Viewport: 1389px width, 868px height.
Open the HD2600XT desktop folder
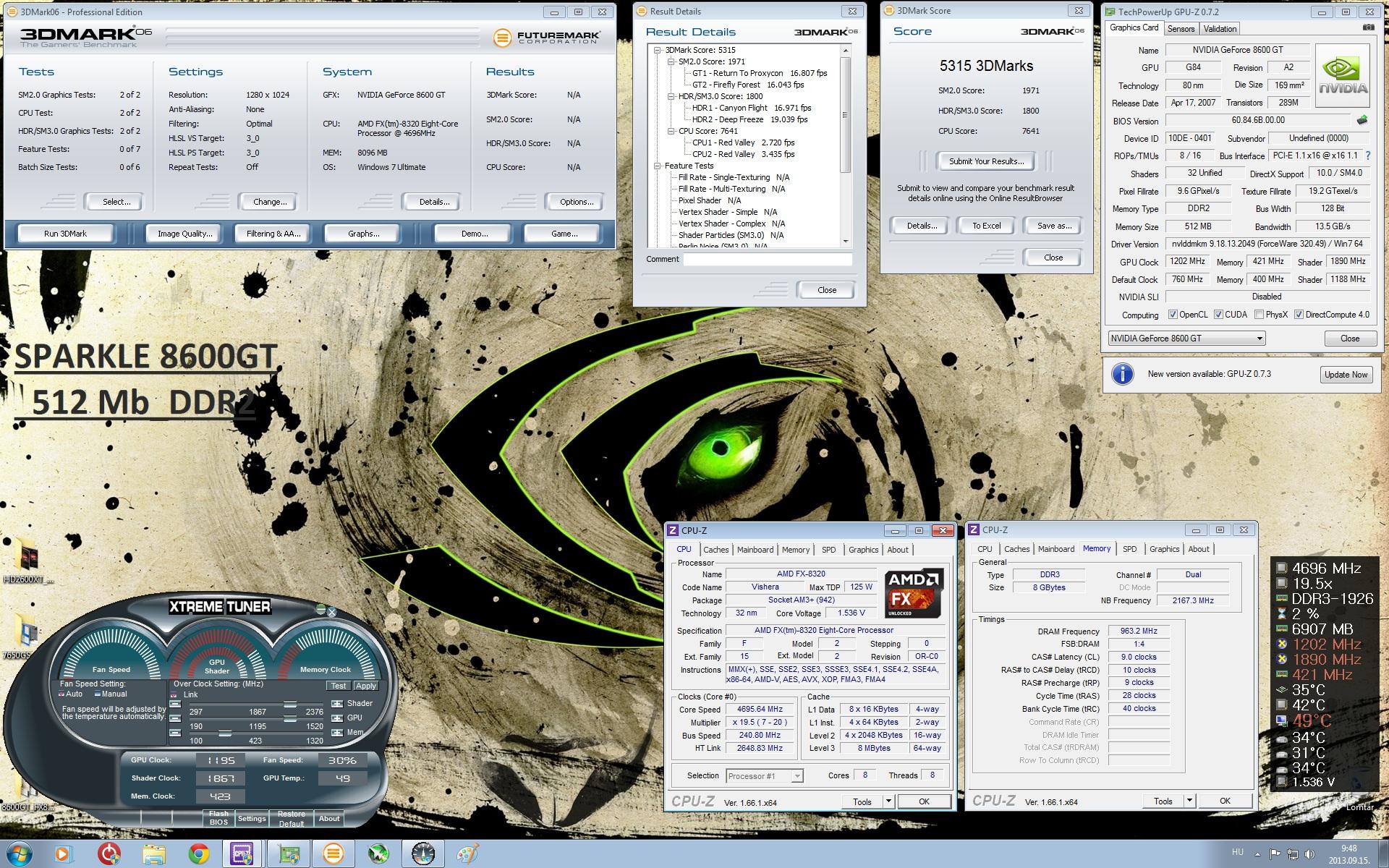pyautogui.click(x=27, y=561)
